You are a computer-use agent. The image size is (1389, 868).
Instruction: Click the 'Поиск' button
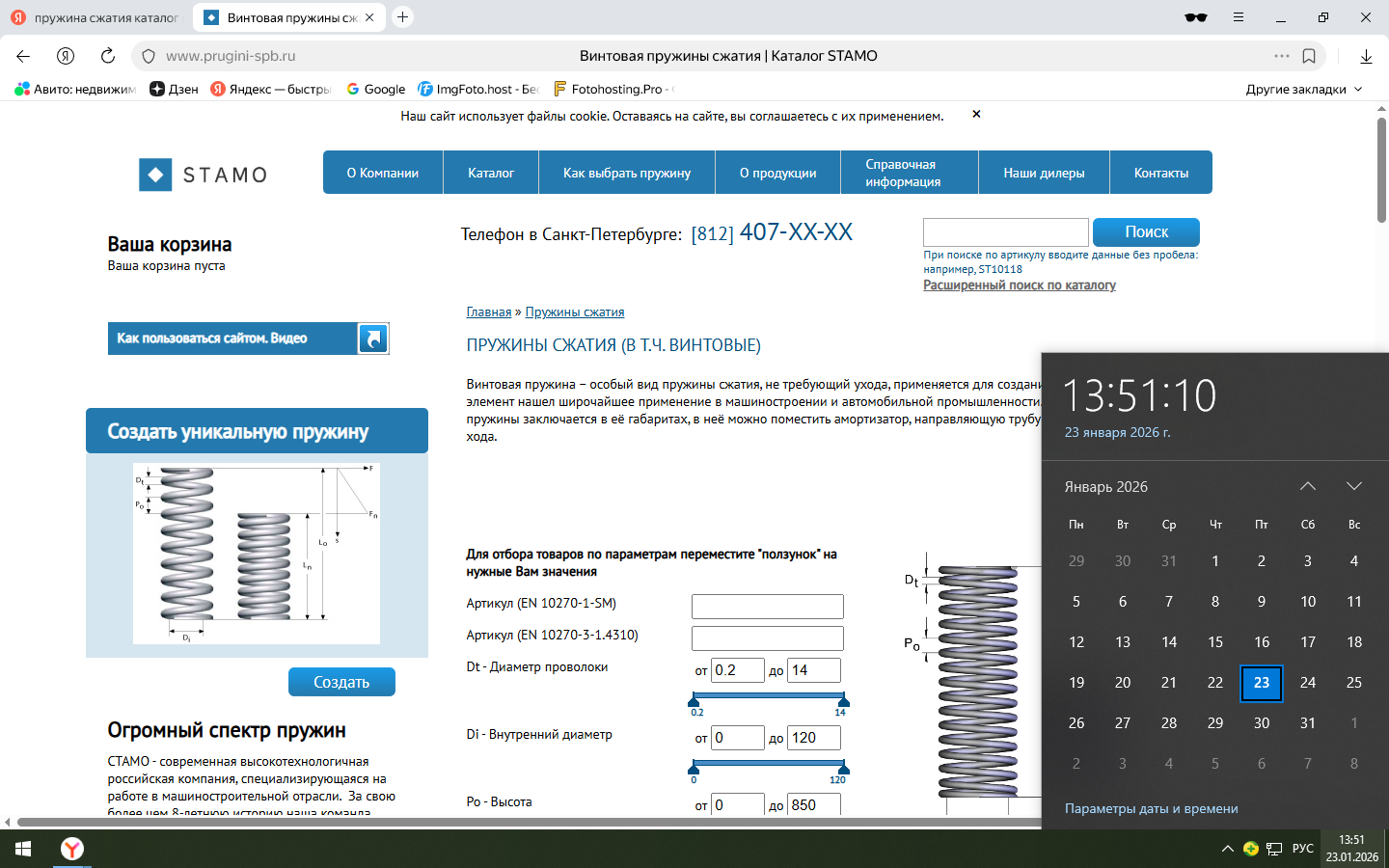(1146, 231)
